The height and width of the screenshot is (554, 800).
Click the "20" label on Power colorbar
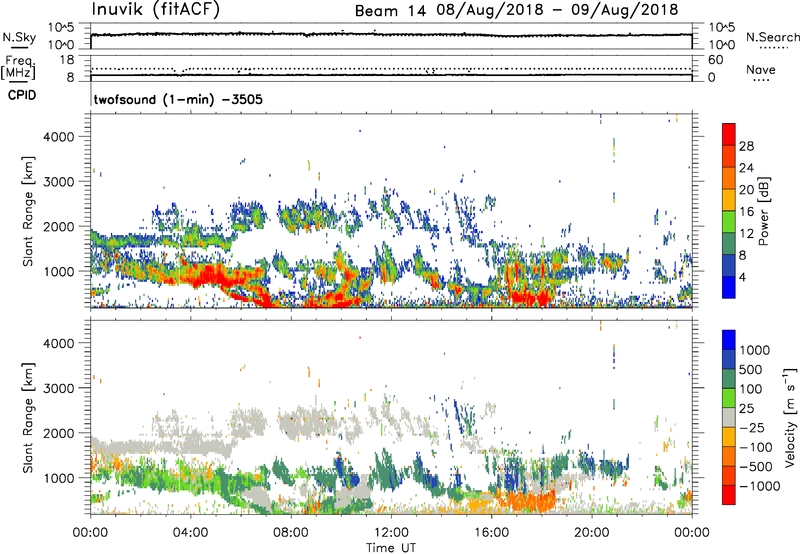coord(746,190)
